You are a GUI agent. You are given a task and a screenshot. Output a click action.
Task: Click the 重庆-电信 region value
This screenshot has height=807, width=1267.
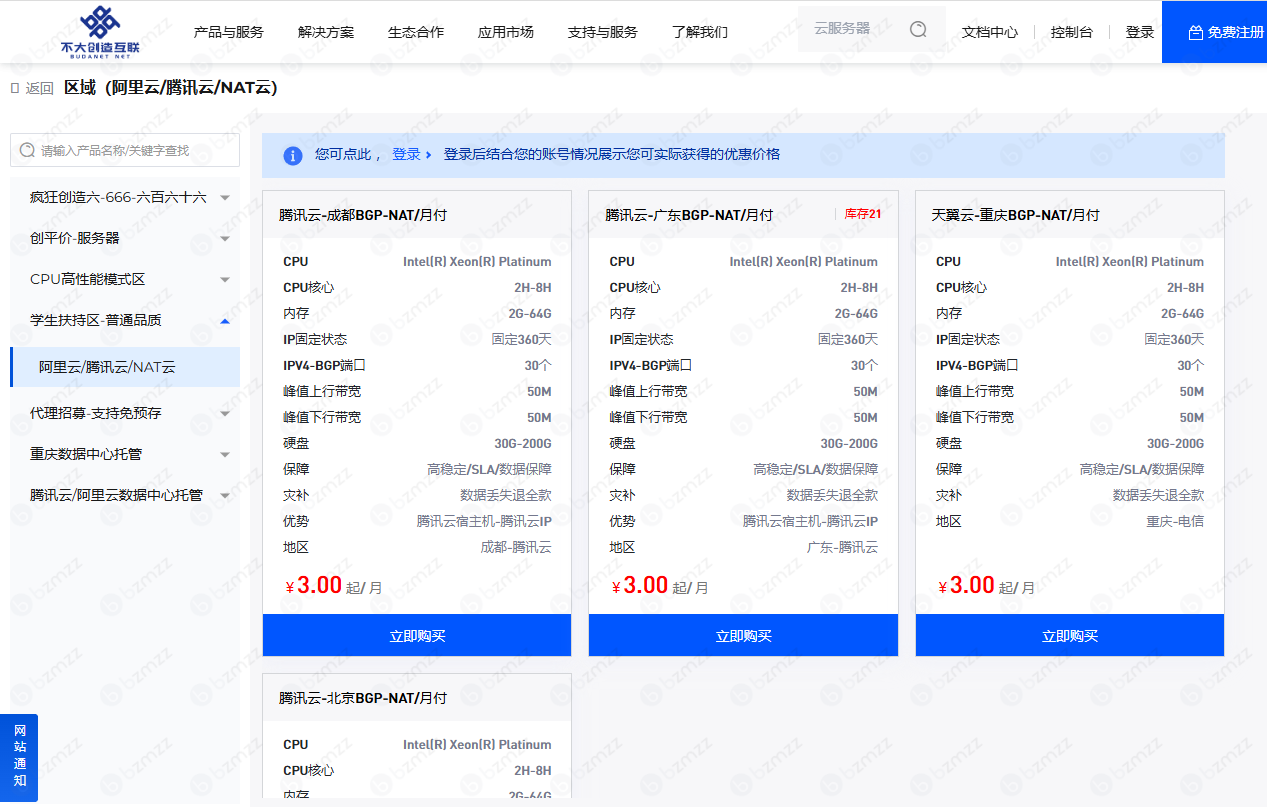(x=1175, y=522)
